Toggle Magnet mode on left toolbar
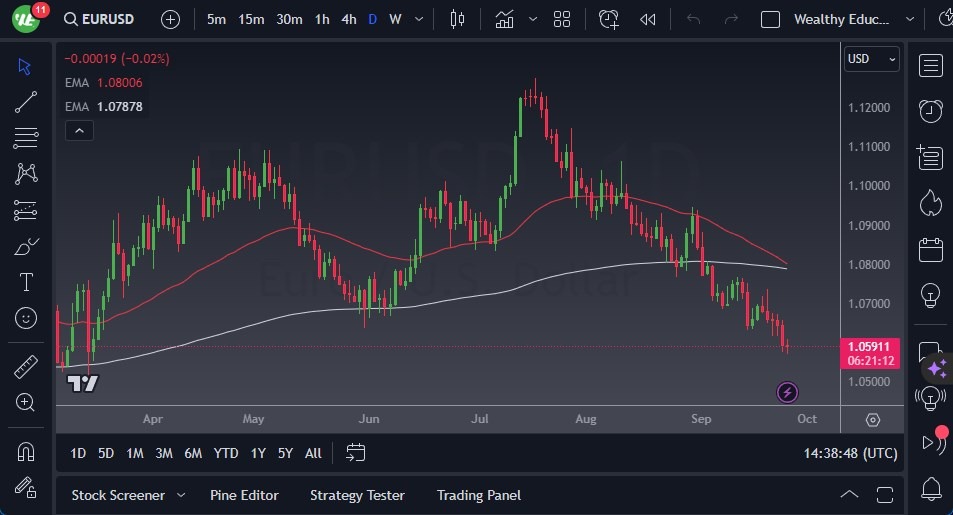The height and width of the screenshot is (515, 953). click(26, 451)
